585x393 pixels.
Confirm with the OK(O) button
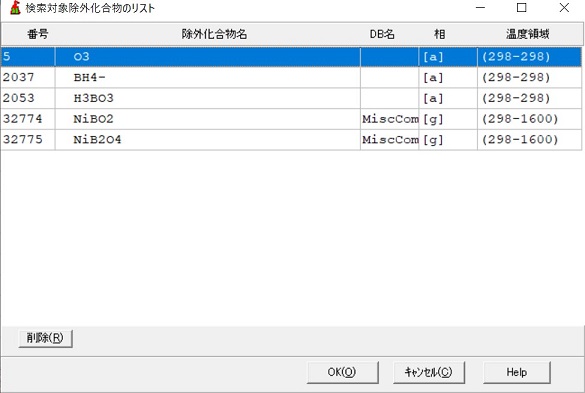342,372
